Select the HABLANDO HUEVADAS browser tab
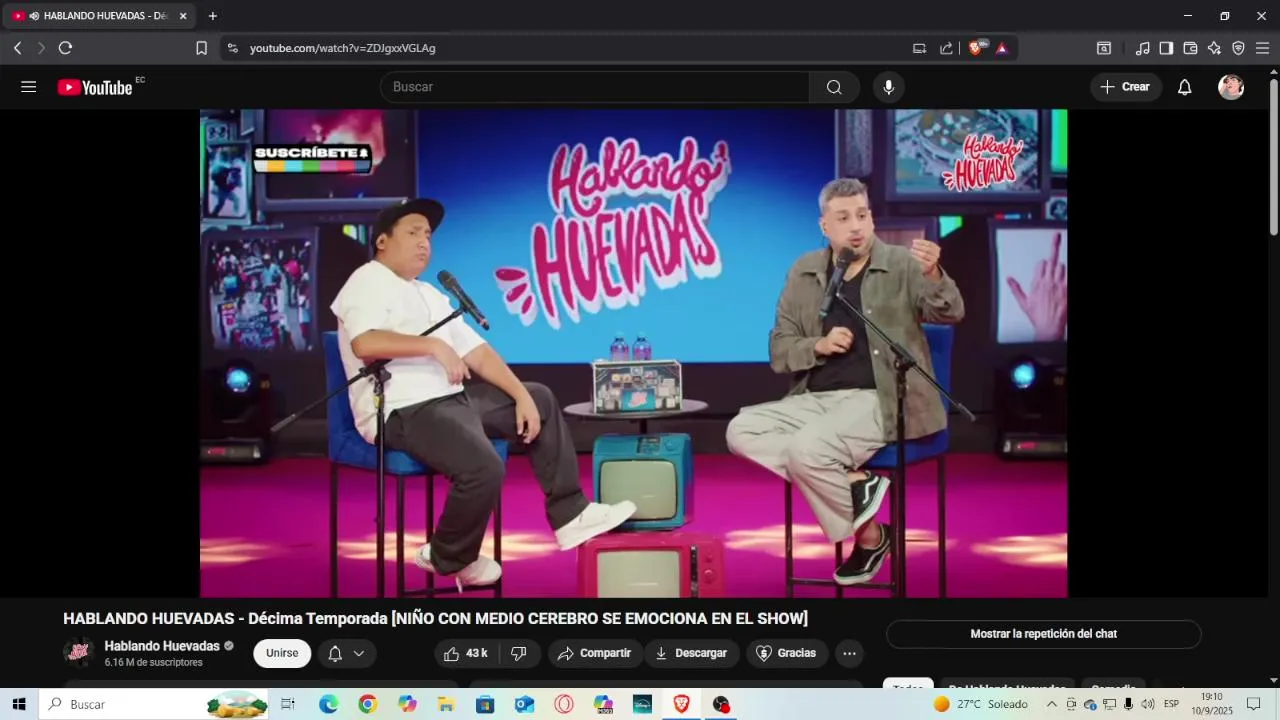Viewport: 1280px width, 720px height. click(x=100, y=16)
